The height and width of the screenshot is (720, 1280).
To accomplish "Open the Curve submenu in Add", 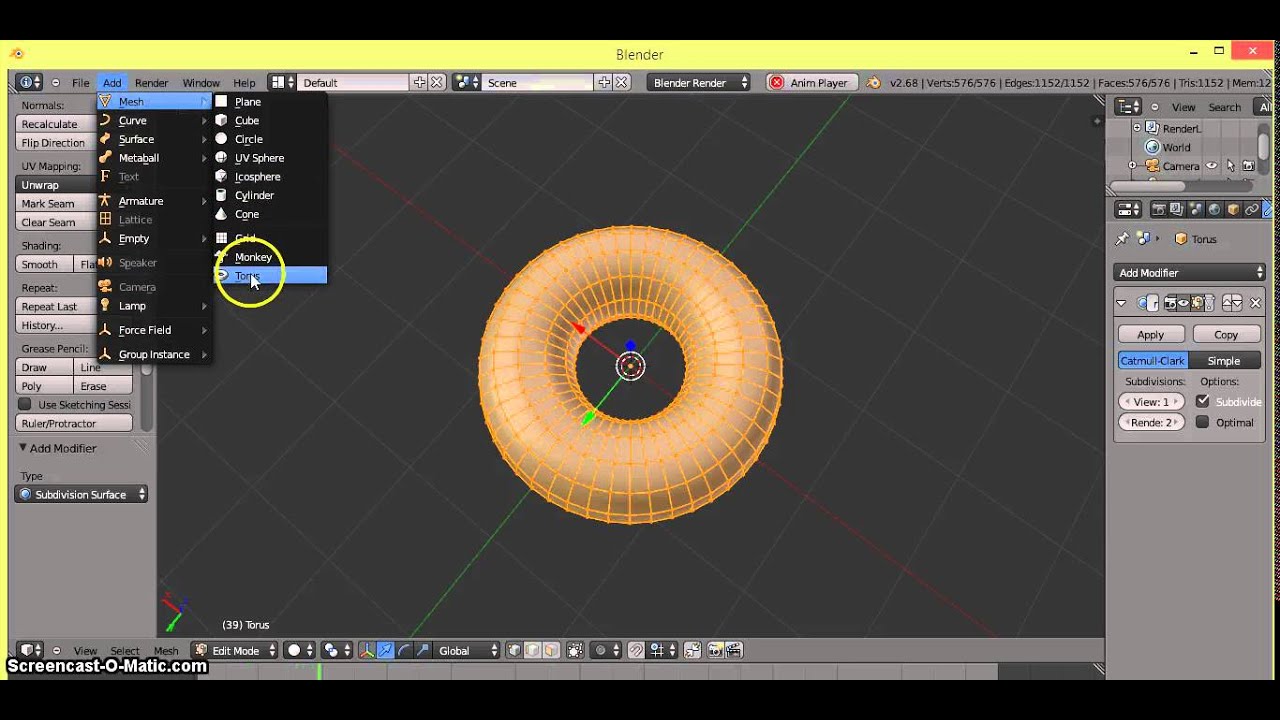I will 154,120.
